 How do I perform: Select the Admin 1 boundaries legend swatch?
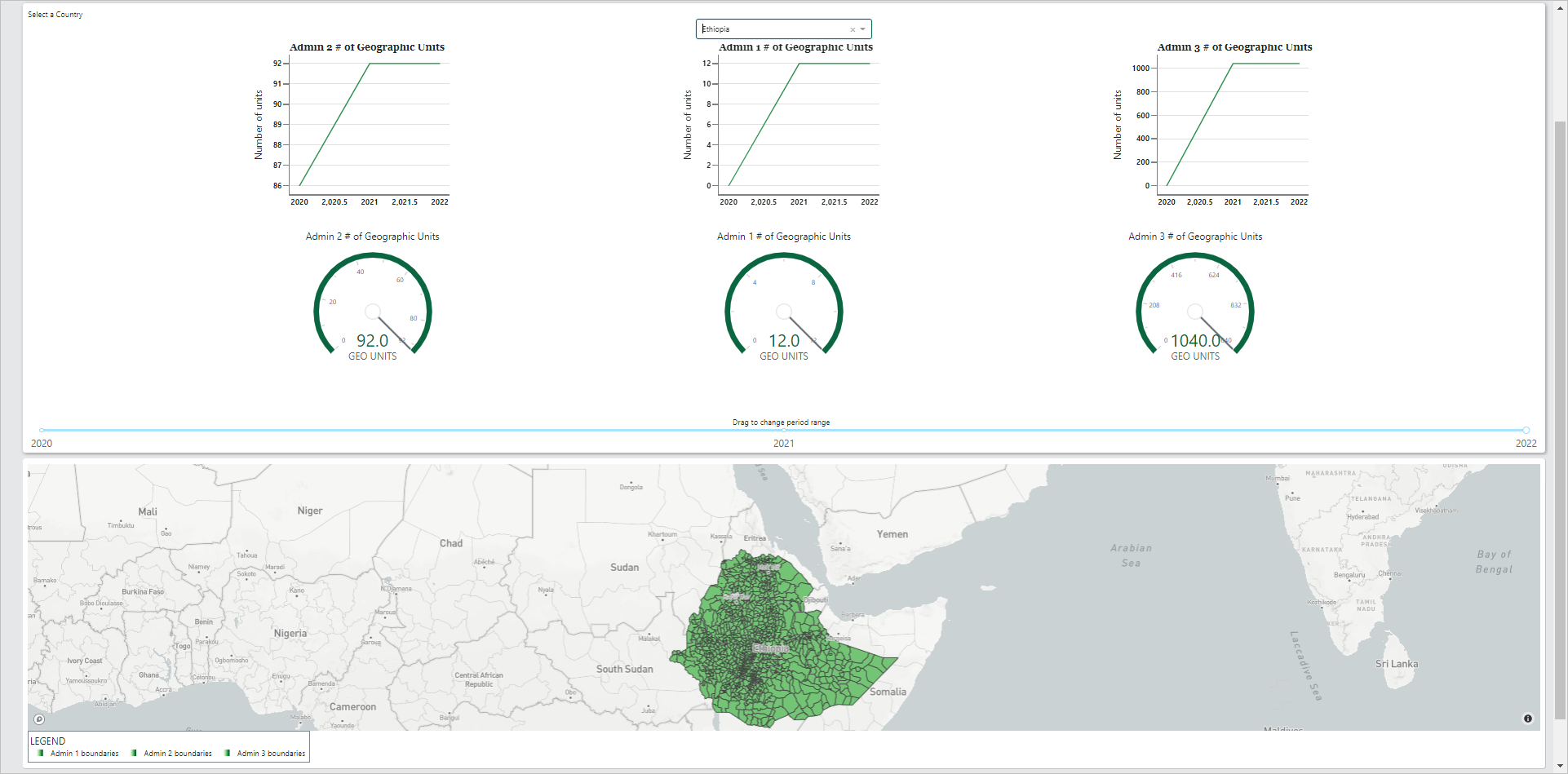click(40, 753)
